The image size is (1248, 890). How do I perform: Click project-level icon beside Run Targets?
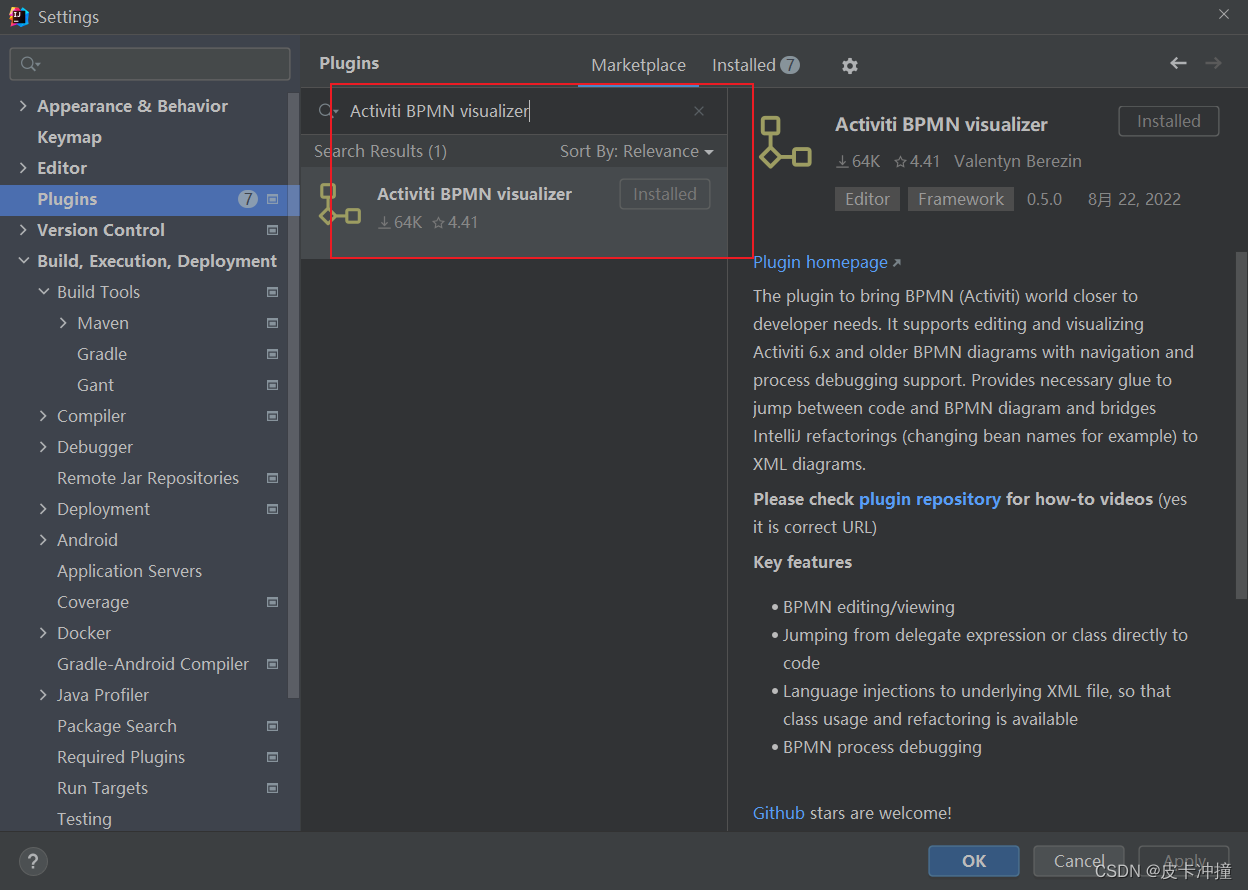272,788
